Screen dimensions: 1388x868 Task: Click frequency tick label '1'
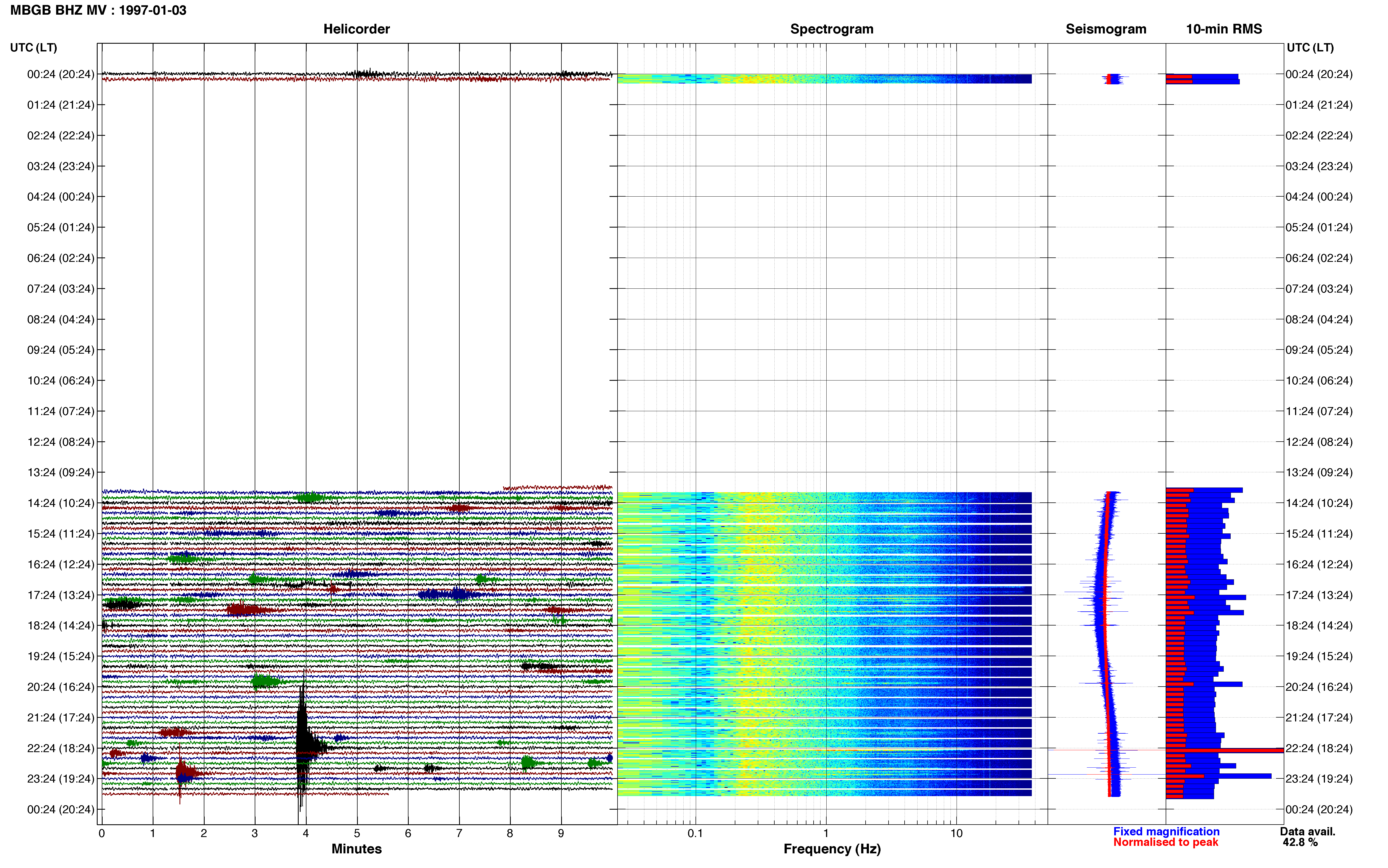826,833
